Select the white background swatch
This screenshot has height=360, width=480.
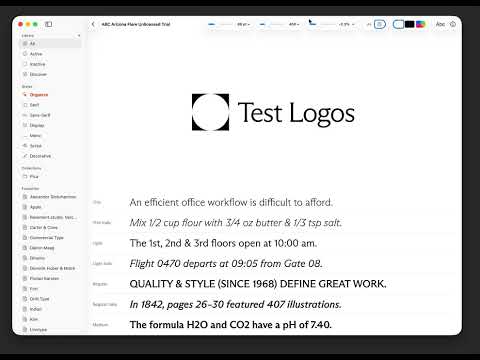(398, 24)
